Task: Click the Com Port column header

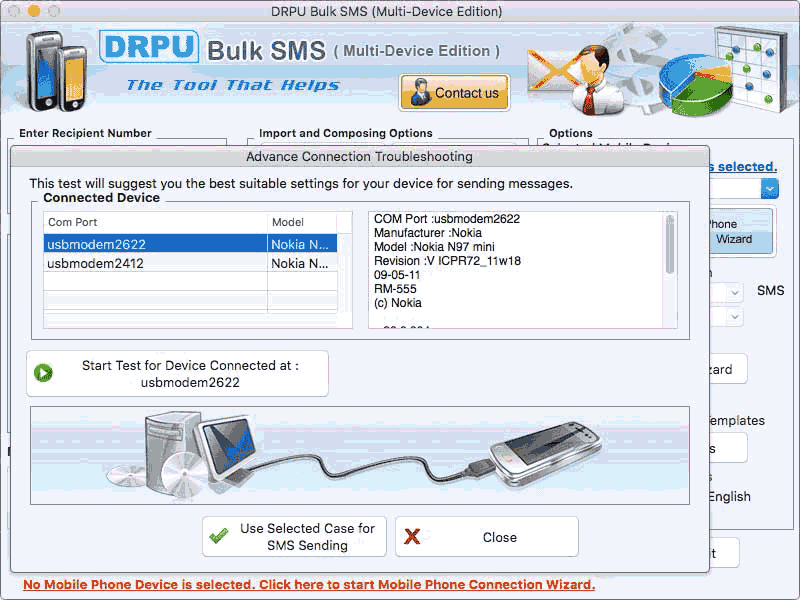Action: 70,222
